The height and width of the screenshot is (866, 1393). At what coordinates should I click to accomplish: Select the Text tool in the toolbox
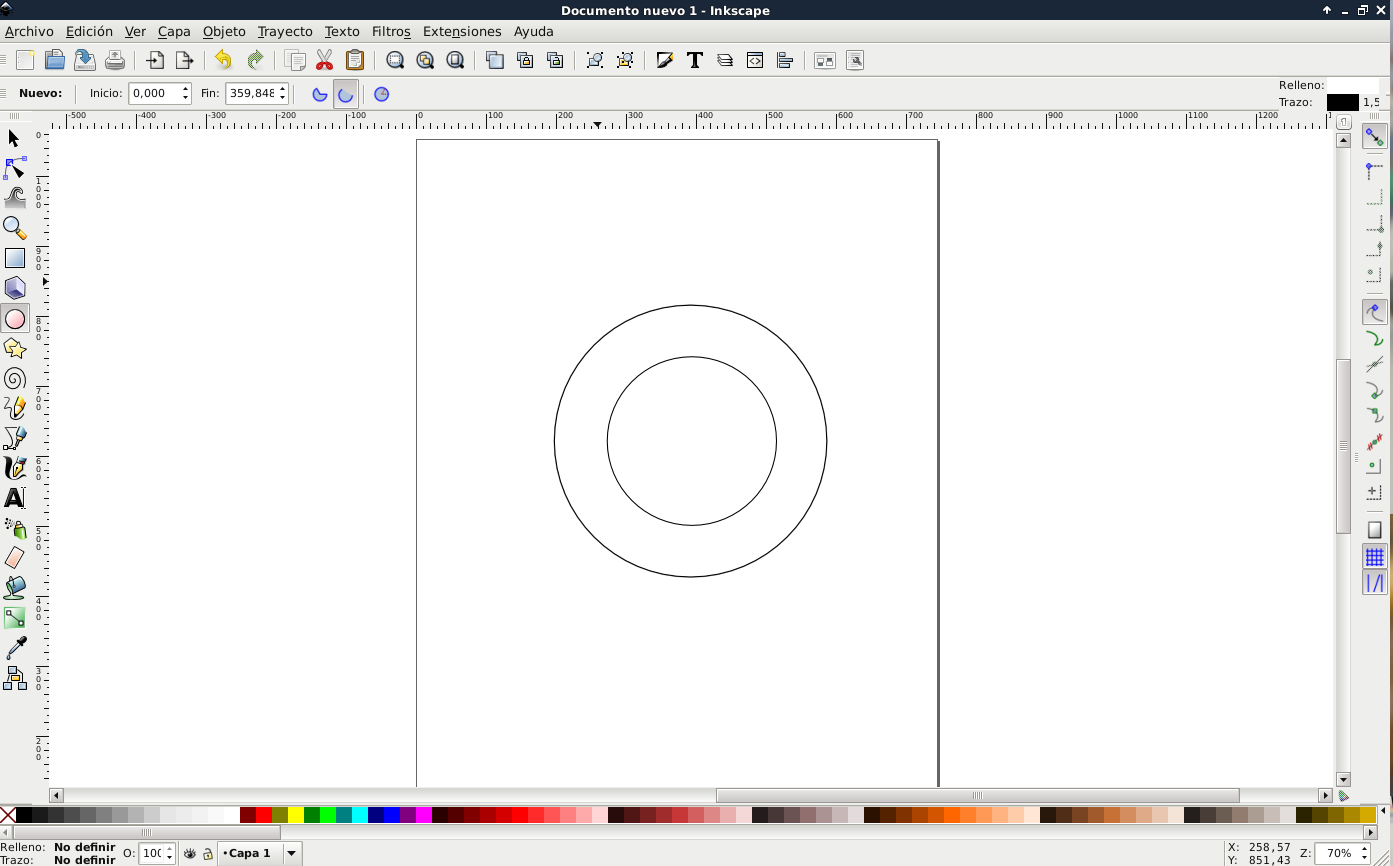click(14, 498)
